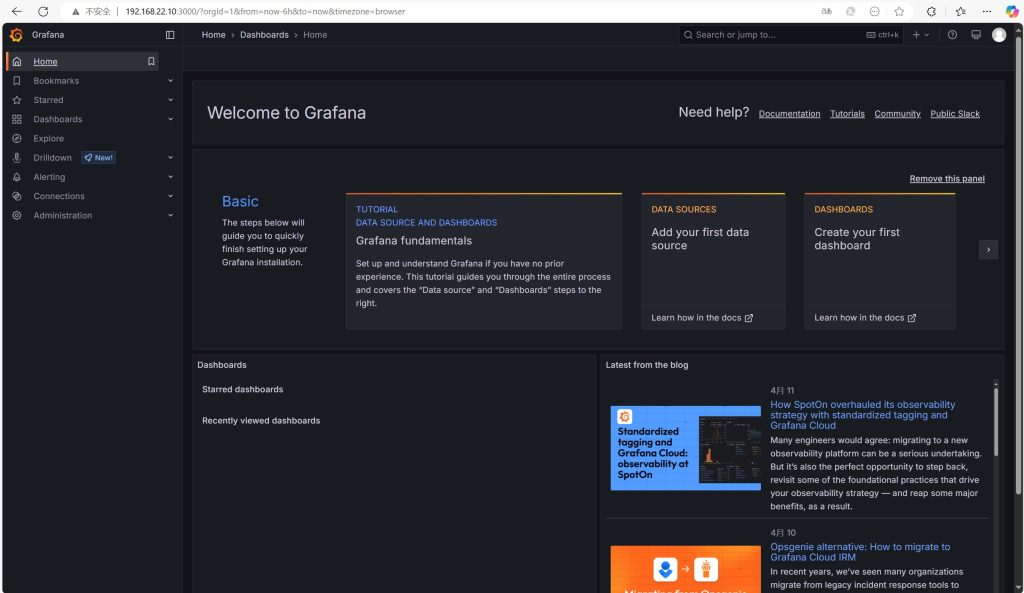
Task: Expand the Administration section chevron
Action: pyautogui.click(x=170, y=216)
